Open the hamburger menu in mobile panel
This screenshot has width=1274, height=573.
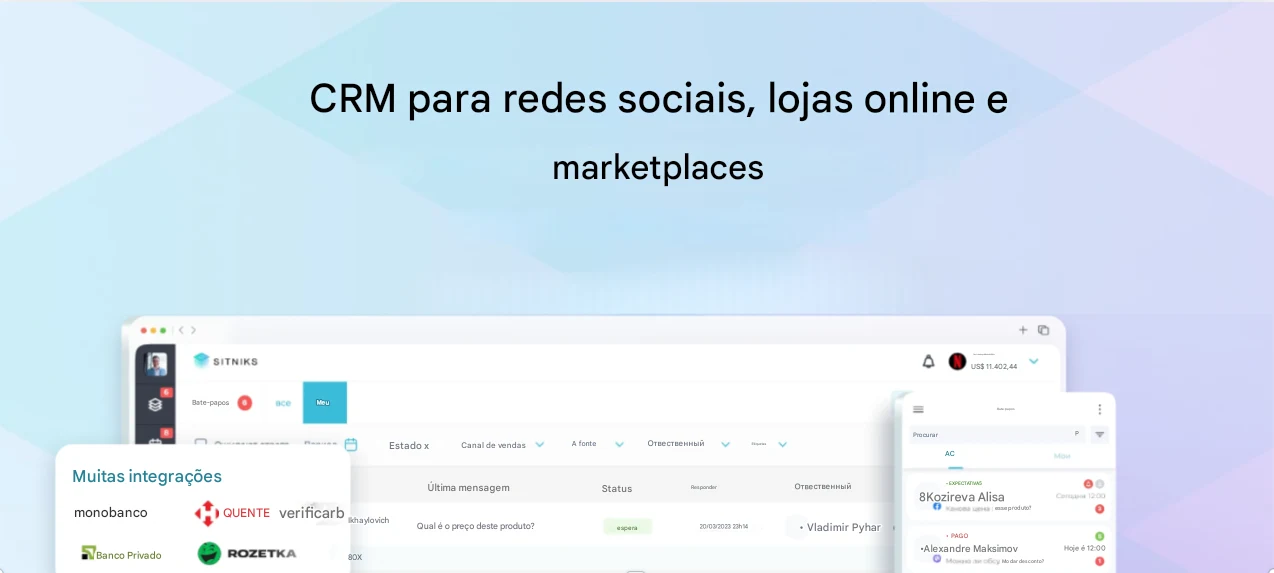coord(918,409)
